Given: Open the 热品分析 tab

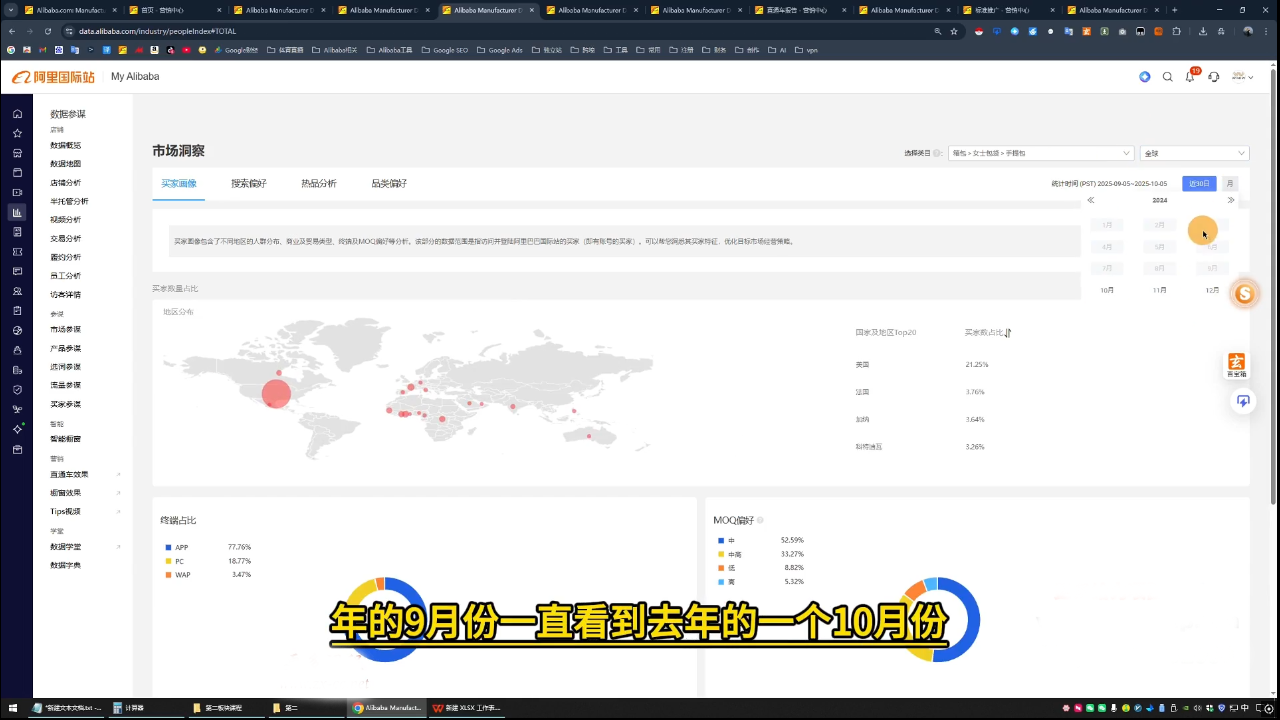Looking at the screenshot, I should point(318,183).
